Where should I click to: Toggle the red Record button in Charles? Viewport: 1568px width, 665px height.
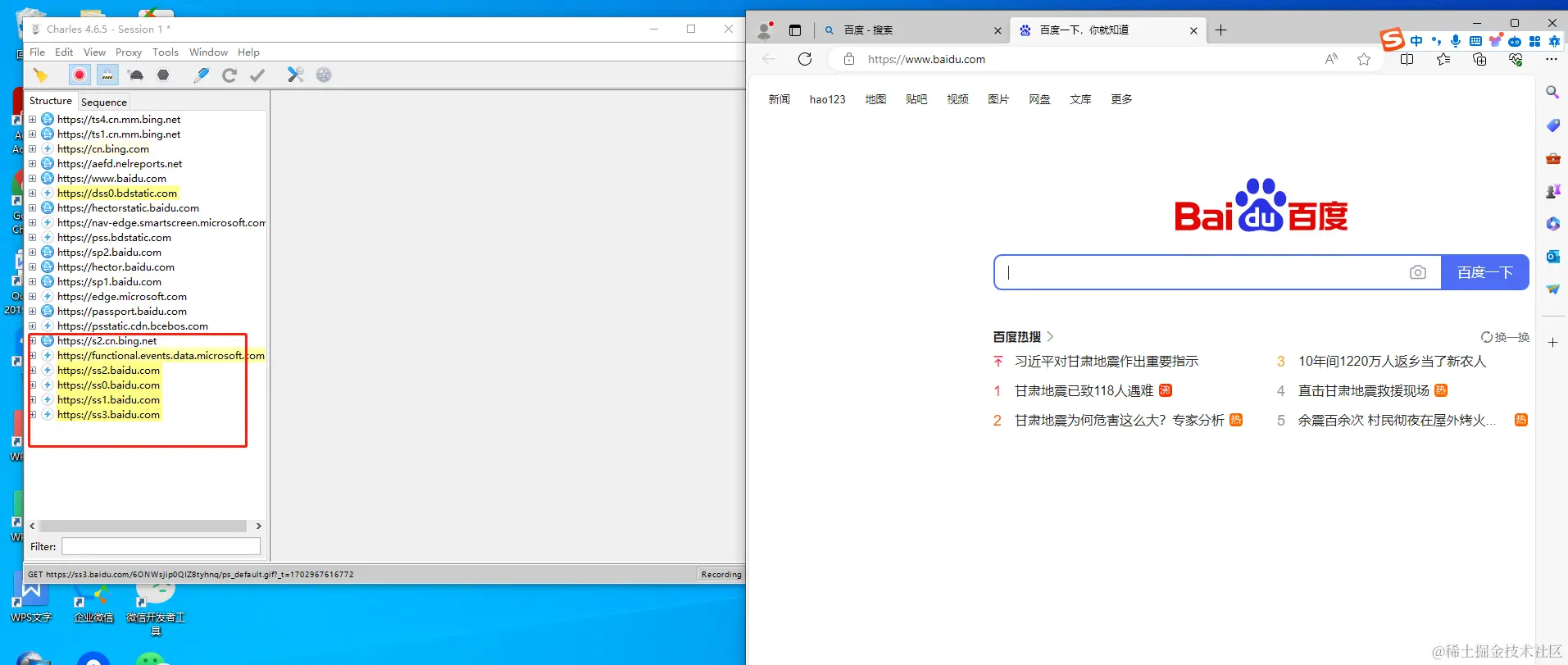tap(80, 75)
